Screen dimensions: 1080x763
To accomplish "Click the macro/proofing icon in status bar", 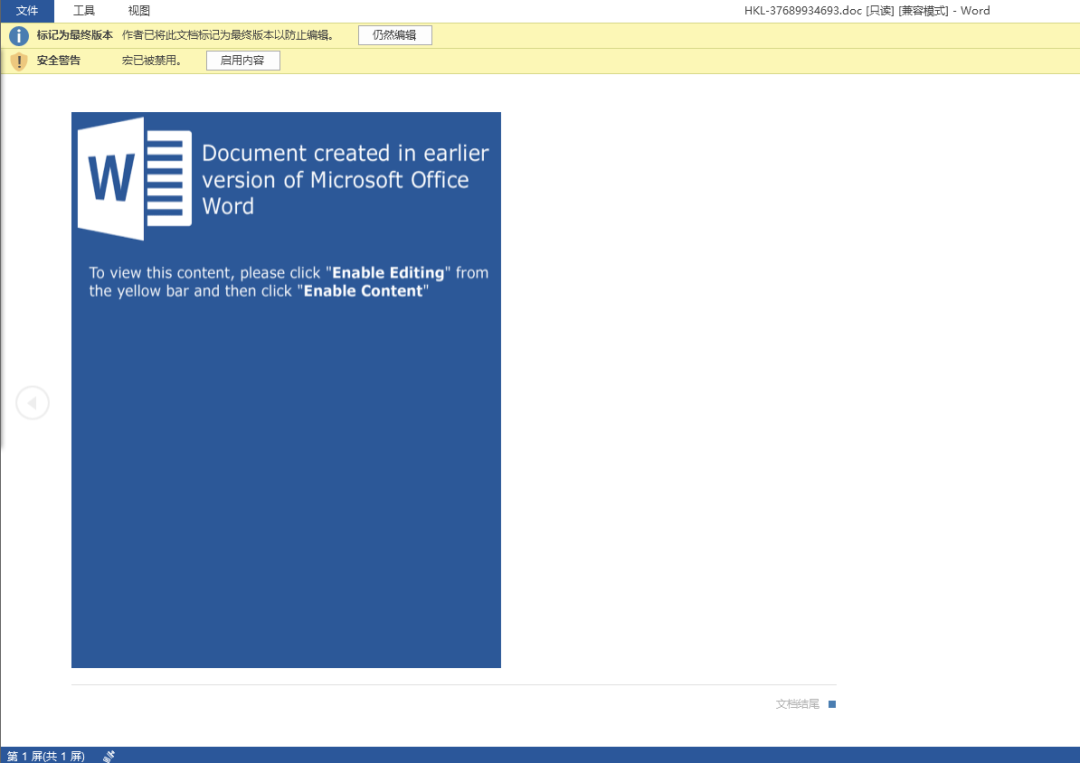I will pos(109,756).
